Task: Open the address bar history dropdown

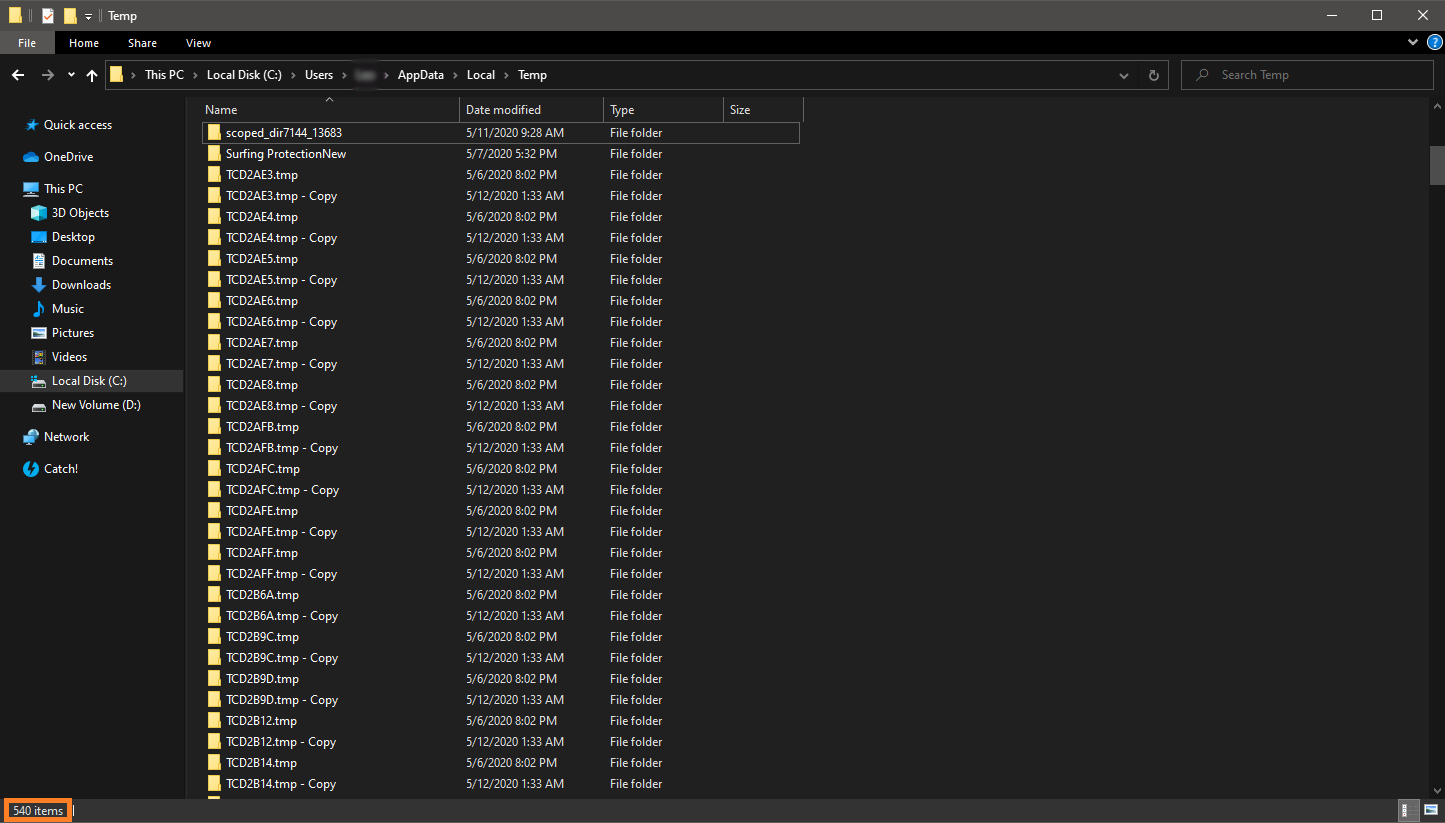Action: 1124,75
